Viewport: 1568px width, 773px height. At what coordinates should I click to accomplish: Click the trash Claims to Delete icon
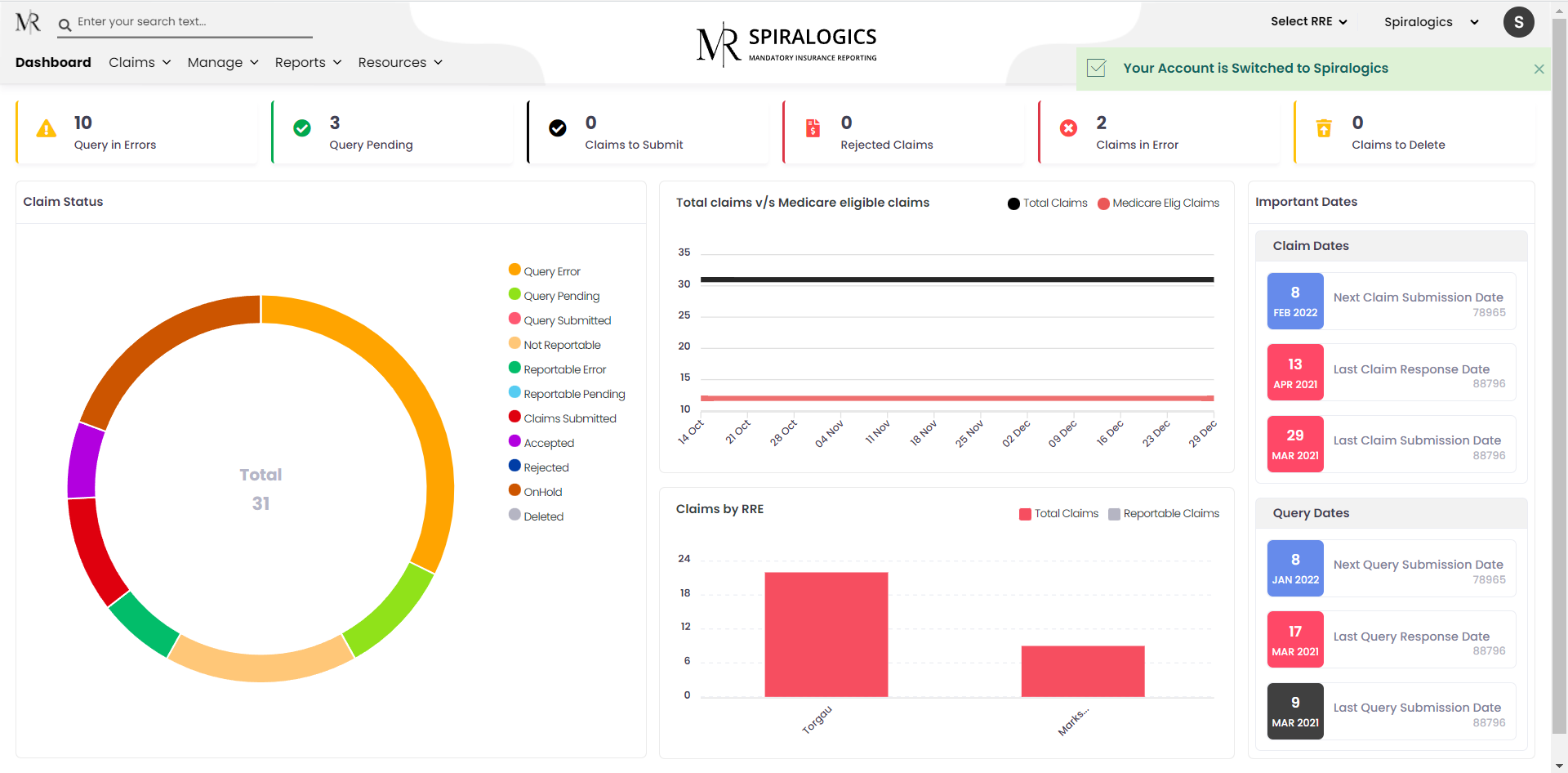pyautogui.click(x=1324, y=128)
